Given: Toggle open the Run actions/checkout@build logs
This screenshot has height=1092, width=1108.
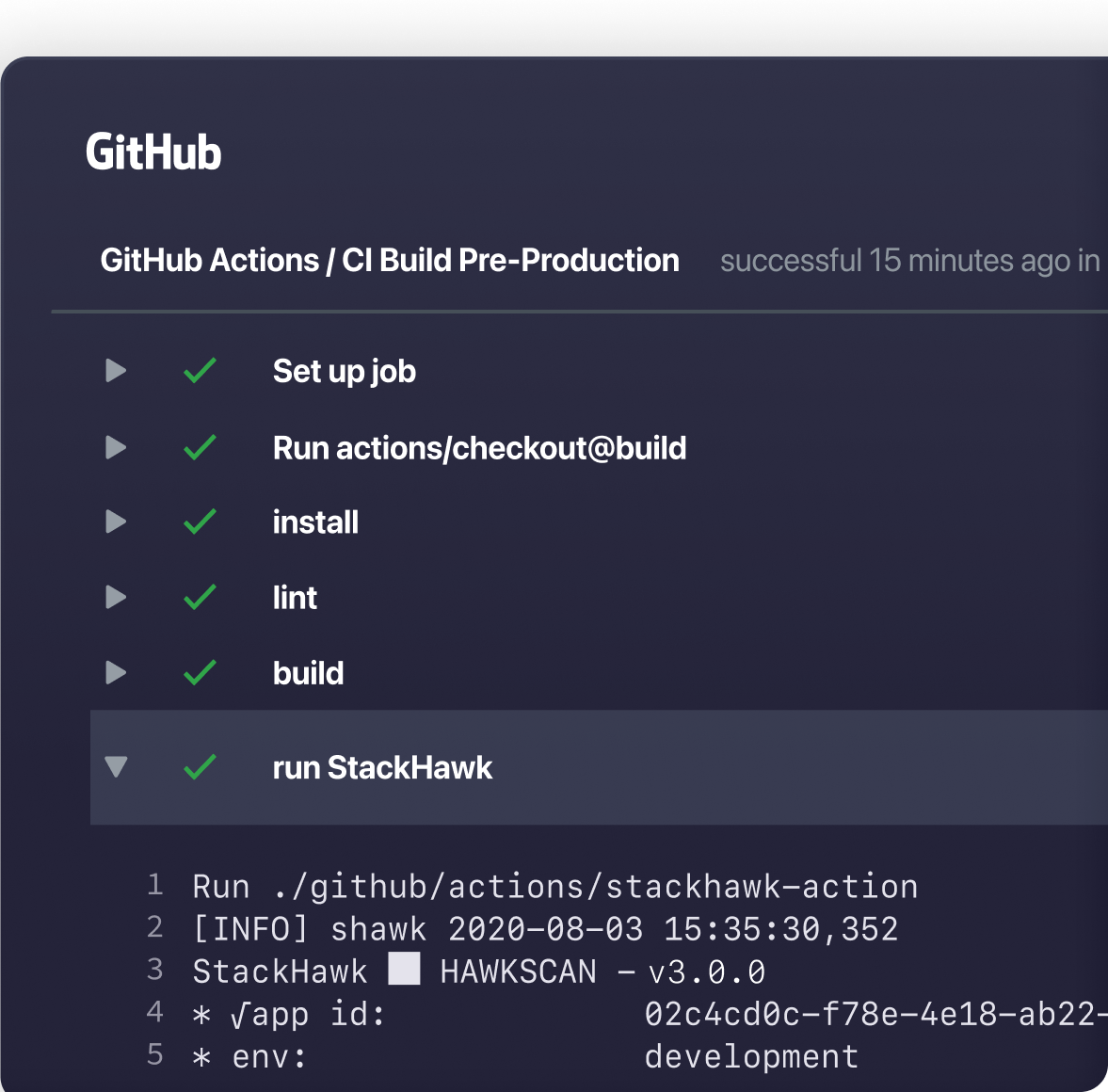Looking at the screenshot, I should coord(115,447).
